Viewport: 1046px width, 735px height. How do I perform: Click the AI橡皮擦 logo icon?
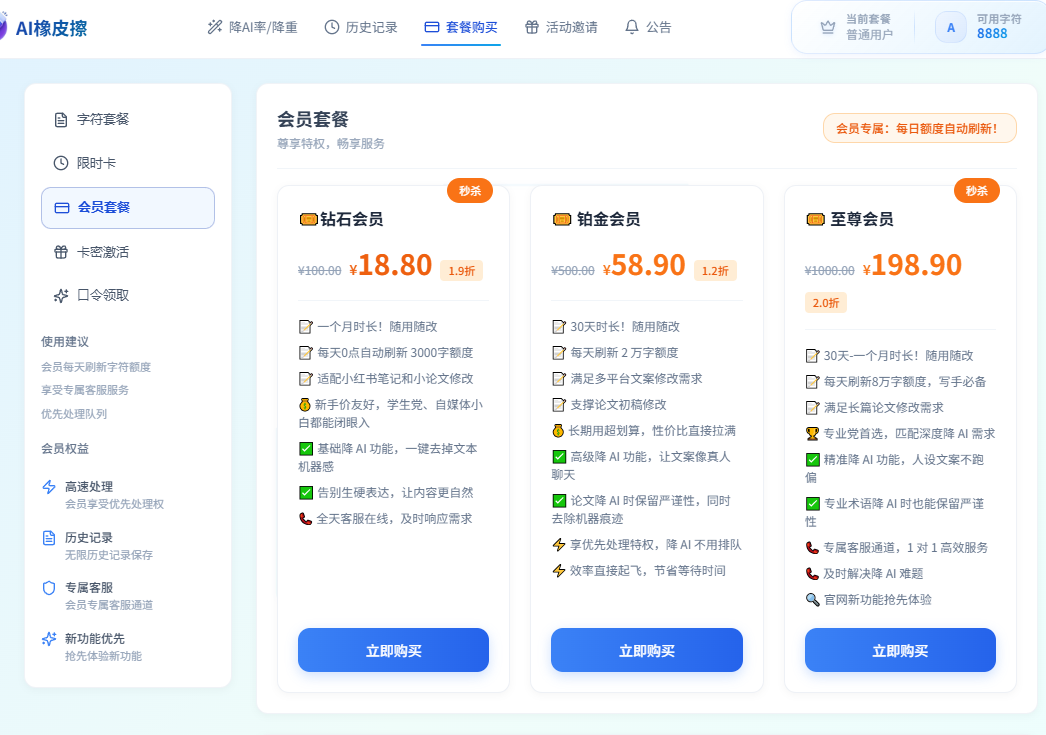(x=4, y=28)
